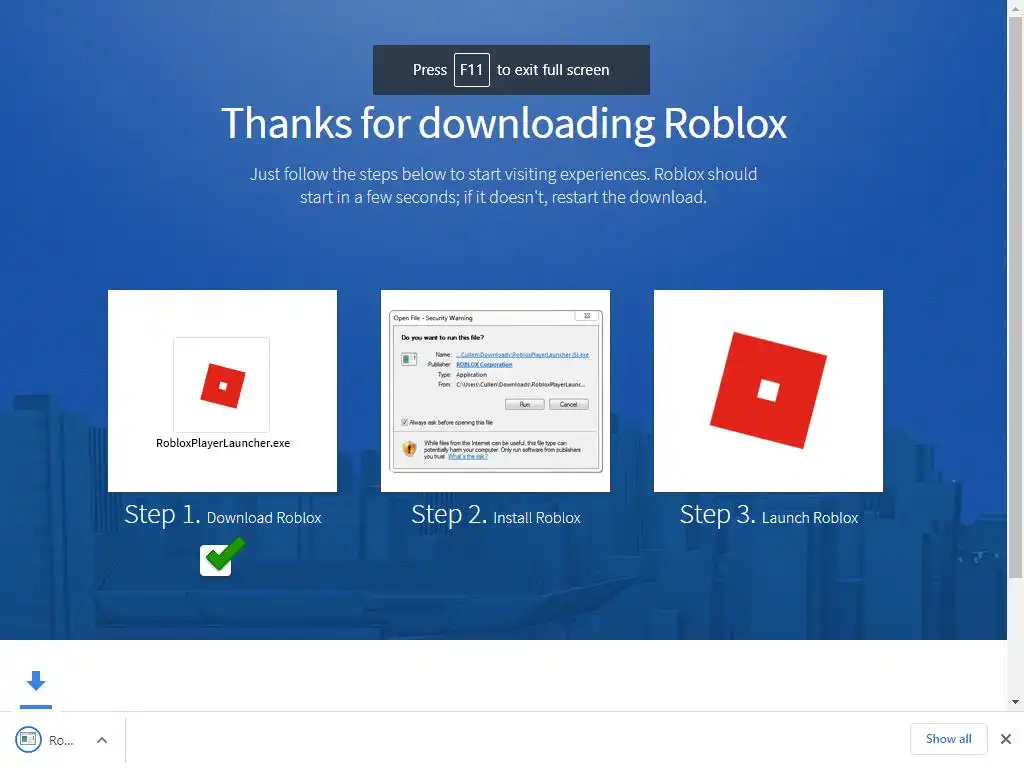Click the Step 2 security warning thumbnail
Screen dimensions: 1024x768
point(495,391)
